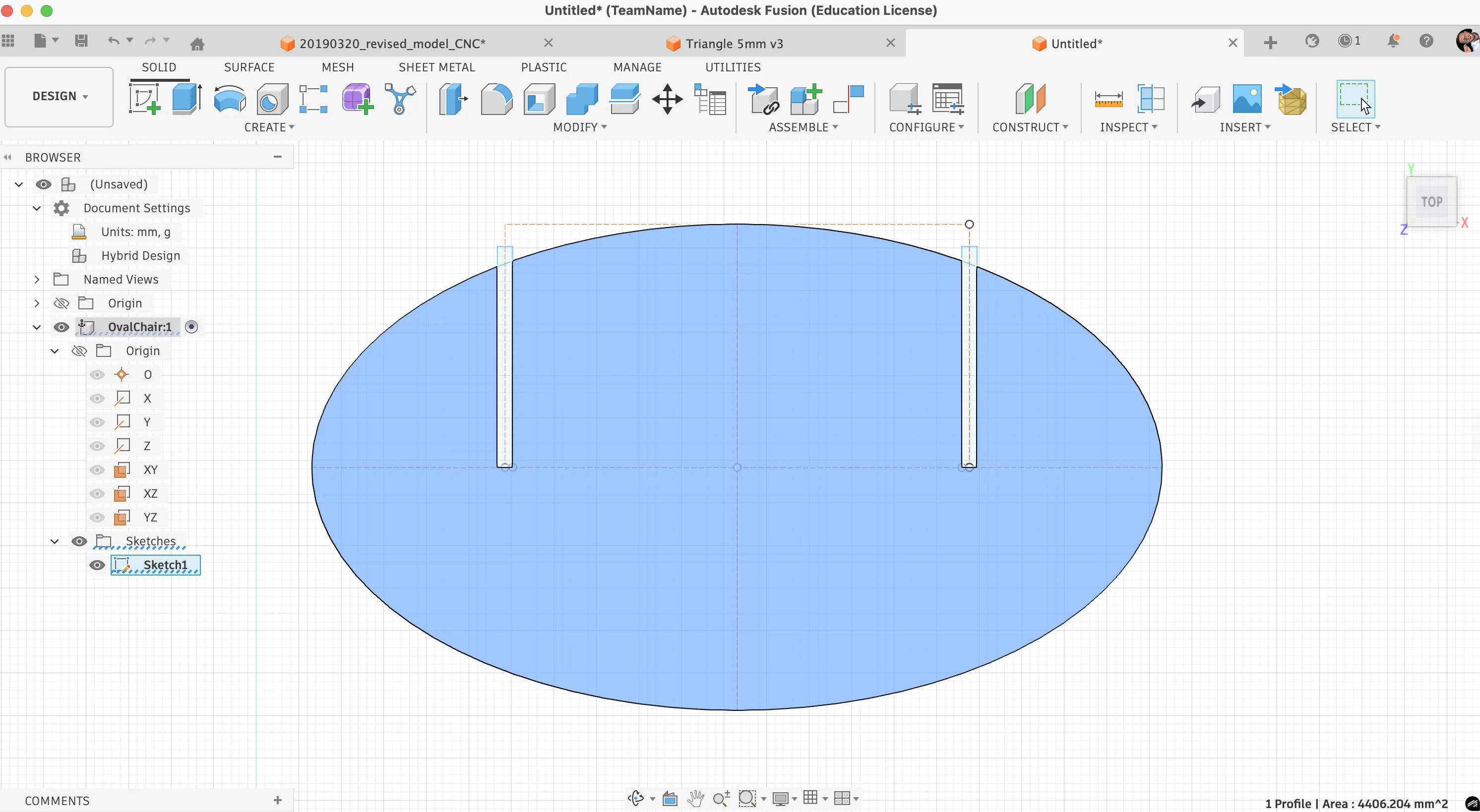Select the Move/Copy tool
1480x812 pixels.
click(x=667, y=99)
